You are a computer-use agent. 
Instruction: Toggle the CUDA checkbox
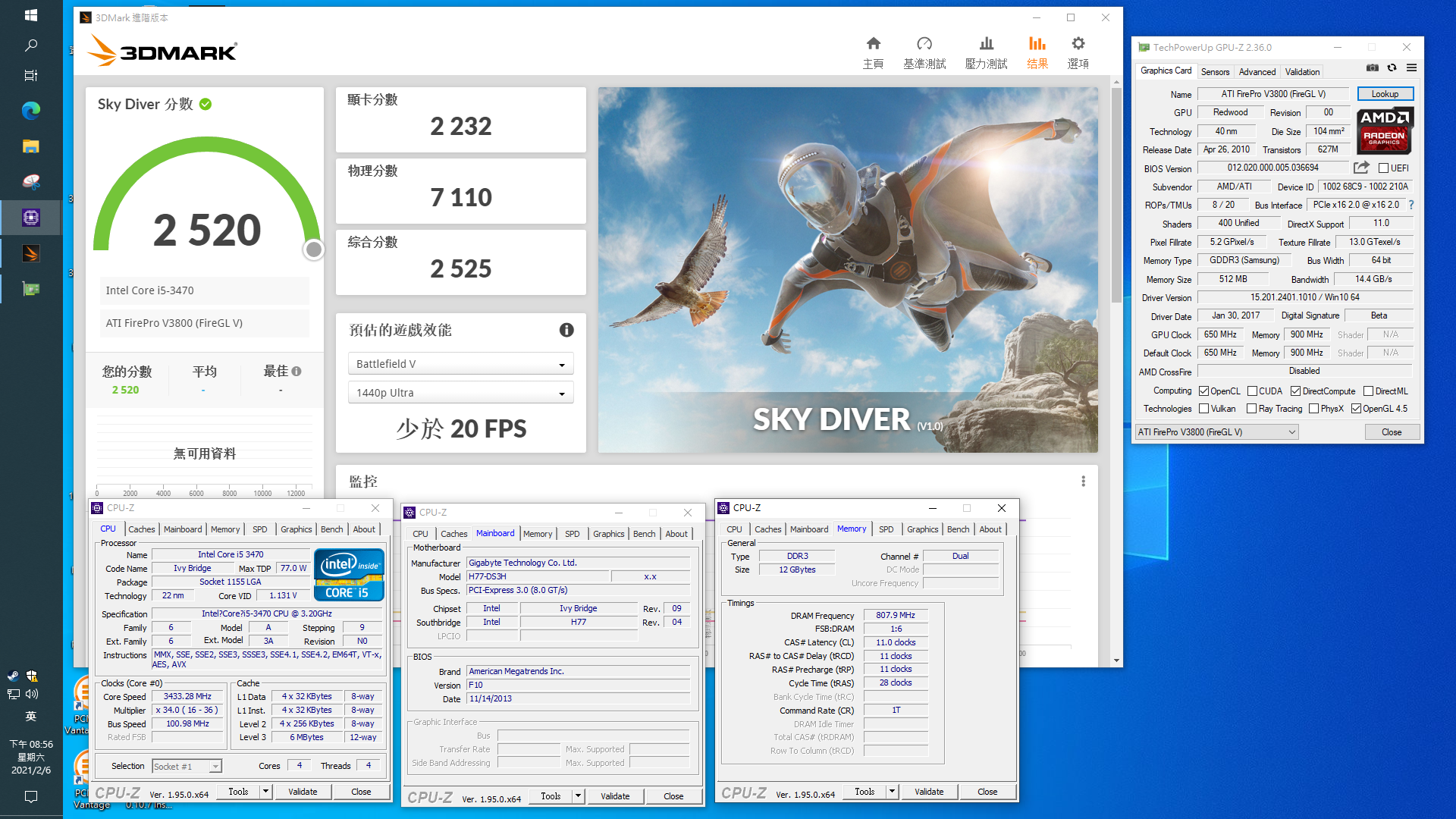[x=1252, y=391]
